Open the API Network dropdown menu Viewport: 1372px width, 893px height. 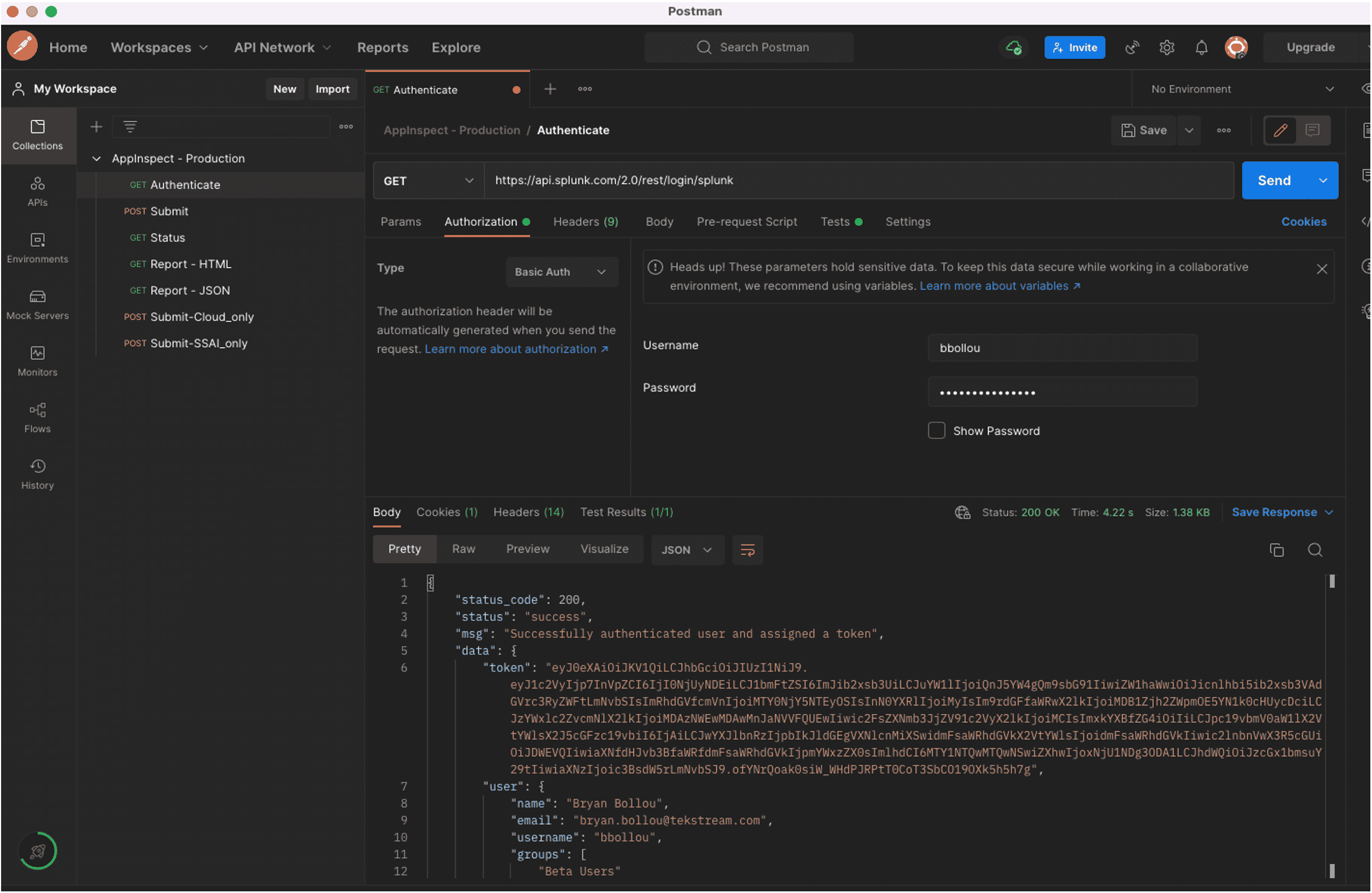pos(282,47)
